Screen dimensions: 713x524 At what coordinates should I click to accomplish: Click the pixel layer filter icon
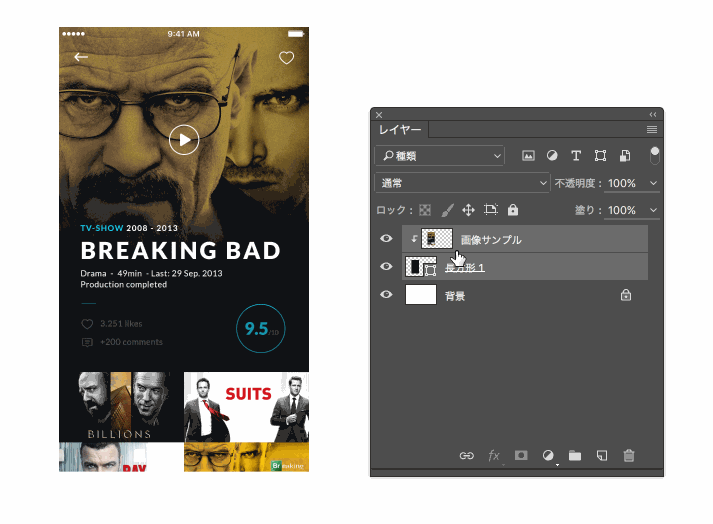pyautogui.click(x=528, y=156)
